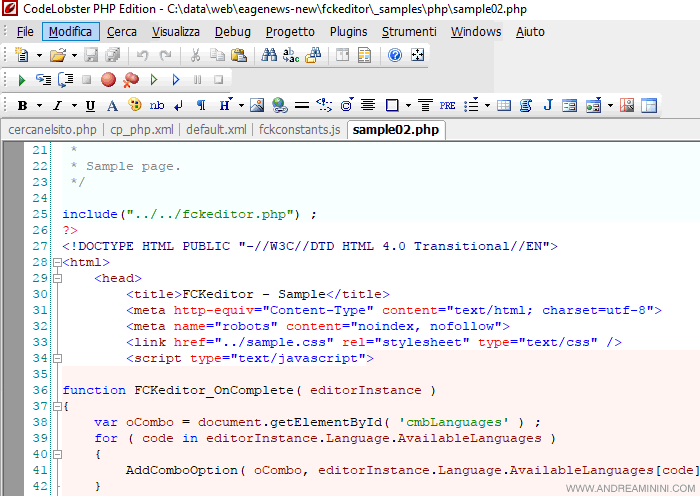Click the Horizontal rule icon
Image resolution: width=700 pixels, height=496 pixels.
tap(302, 106)
